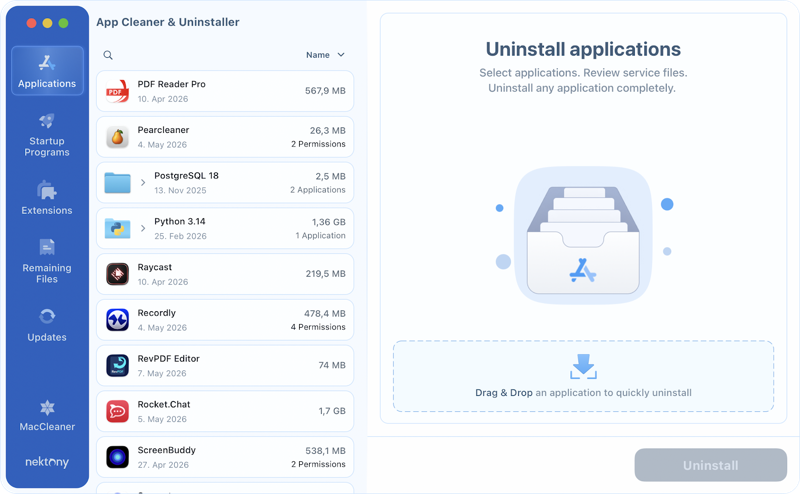Image resolution: width=800 pixels, height=494 pixels.
Task: Click the 1,36 GB size value
Action: coord(329,222)
